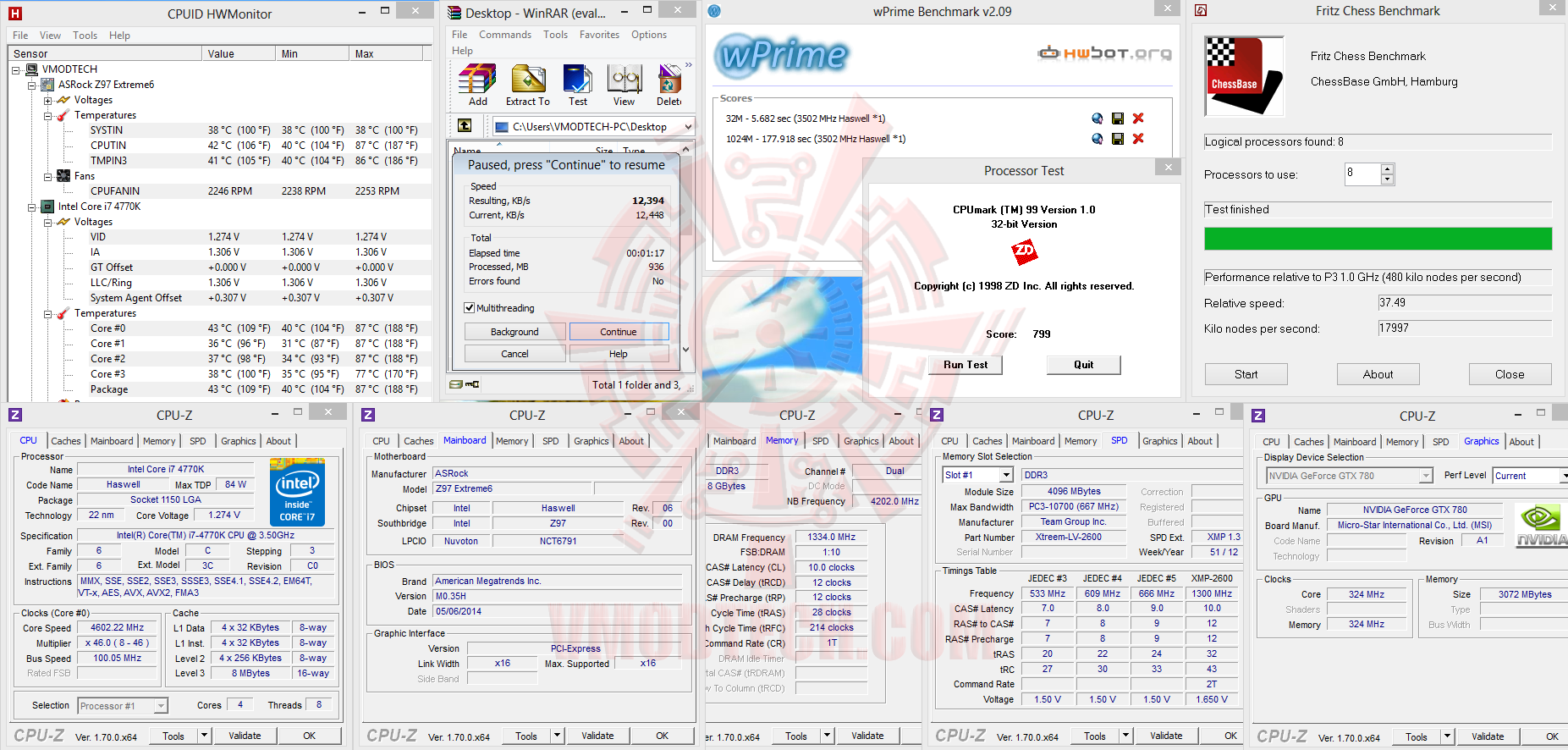Screen dimensions: 1568x750
Task: Click the WinRAR Delete toolbar icon
Action: tap(669, 79)
